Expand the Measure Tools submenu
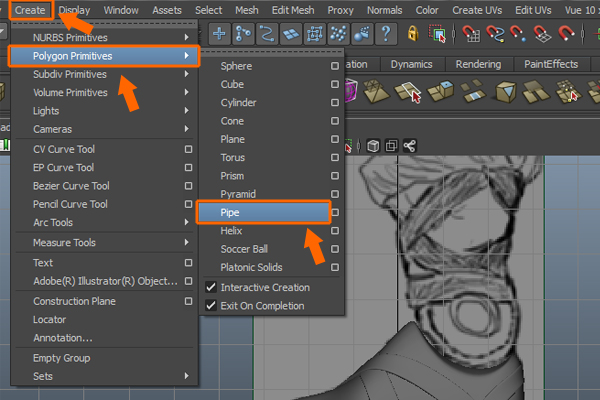The image size is (600, 400). 100,243
